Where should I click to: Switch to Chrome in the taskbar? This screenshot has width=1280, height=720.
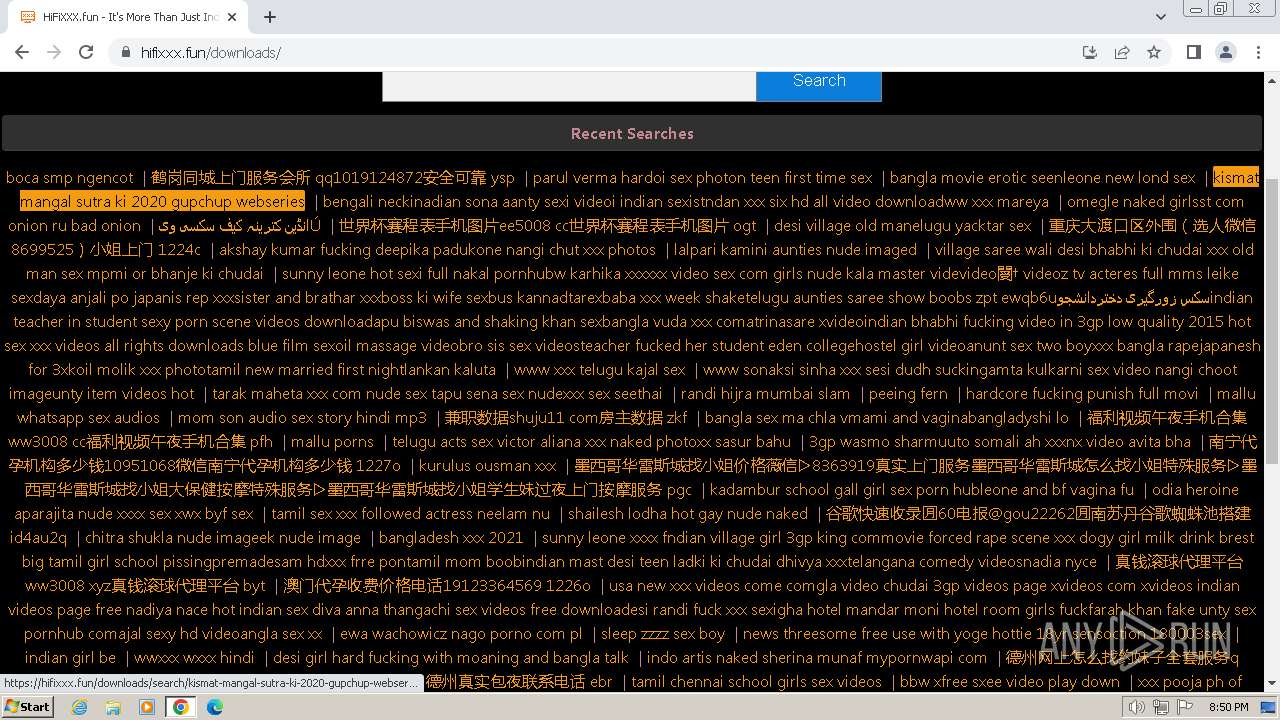pyautogui.click(x=181, y=707)
